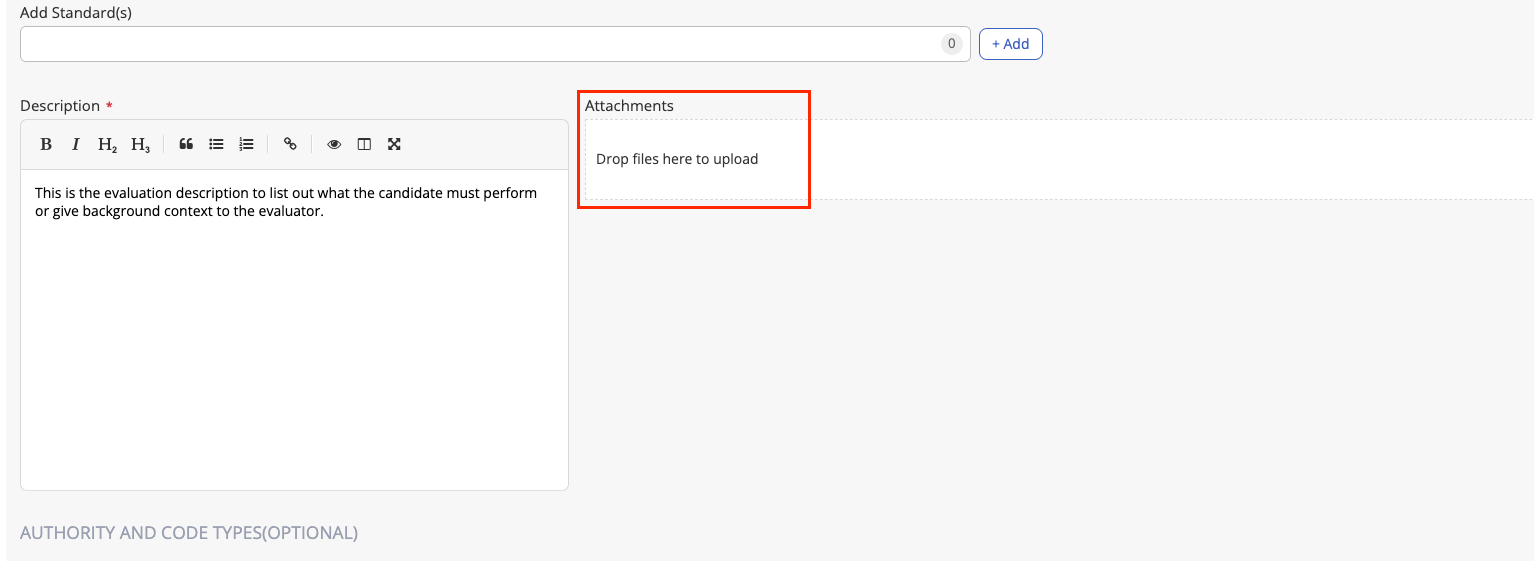Toggle italic formatting in description editor
Viewport: 1534px width, 561px height.
(75, 144)
